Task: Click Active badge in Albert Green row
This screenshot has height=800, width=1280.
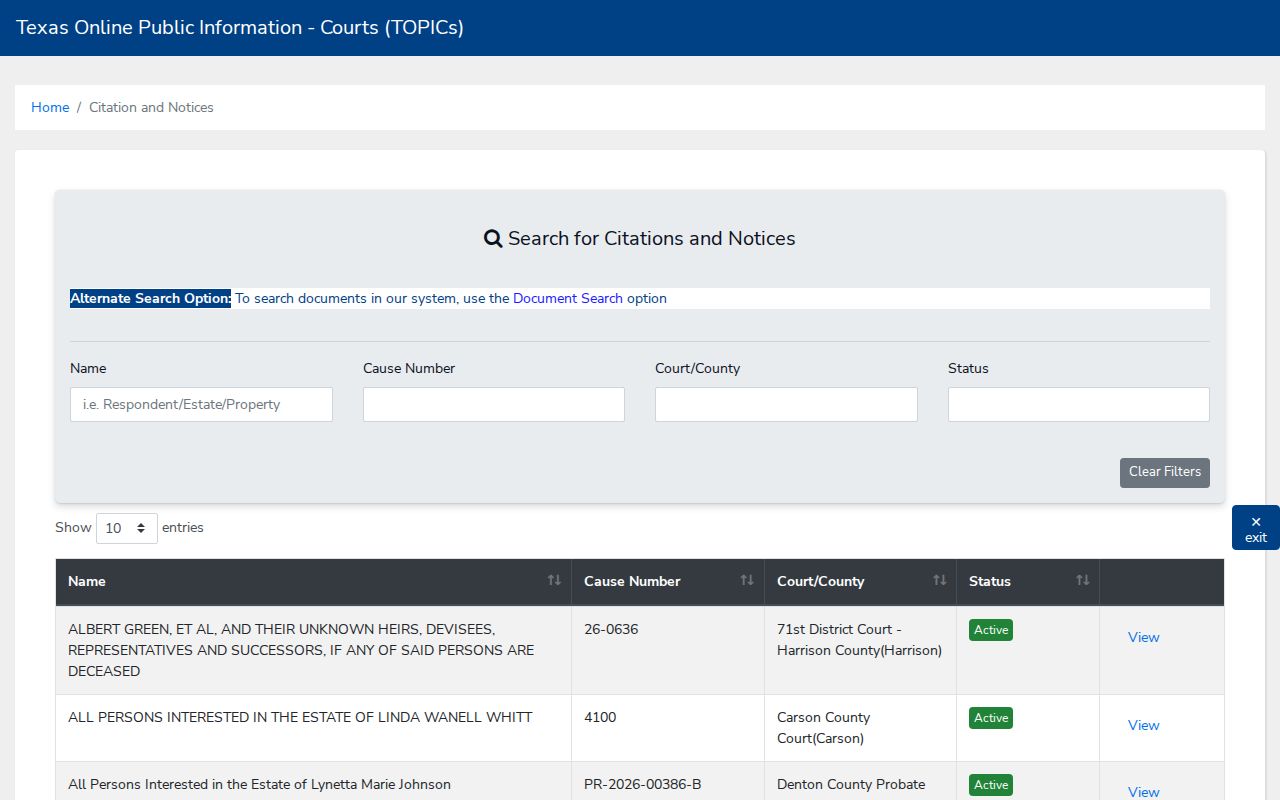Action: (x=991, y=630)
